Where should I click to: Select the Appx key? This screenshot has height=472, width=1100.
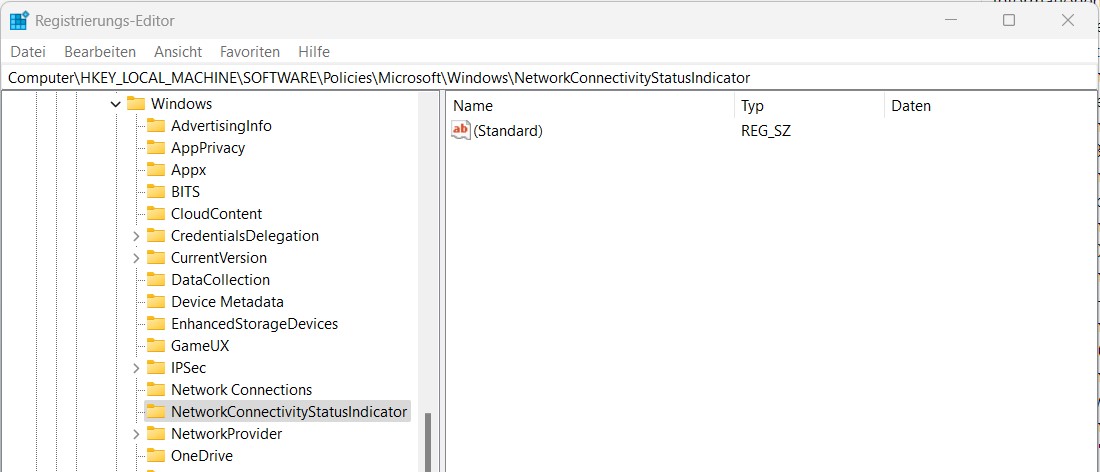click(188, 170)
